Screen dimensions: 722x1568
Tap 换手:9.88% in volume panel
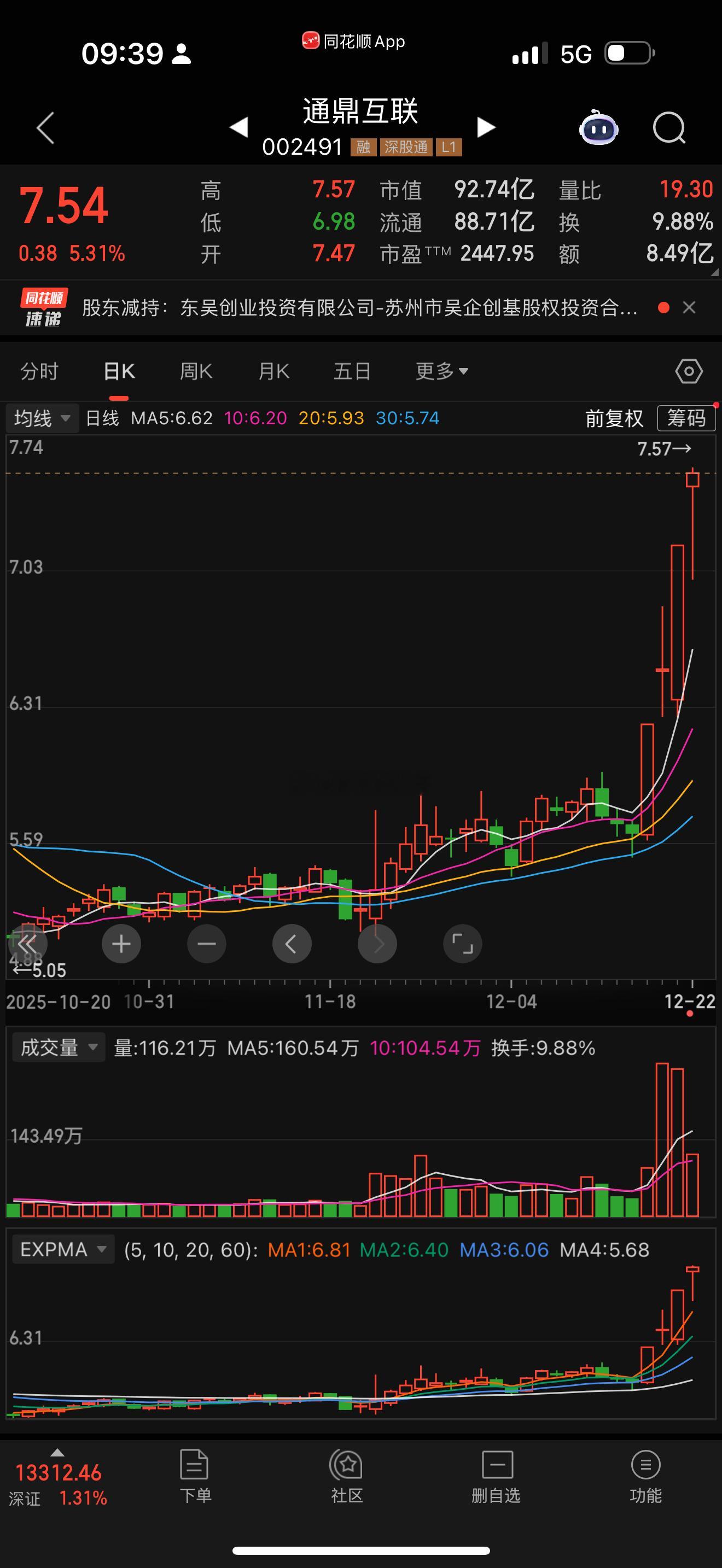point(543,1048)
